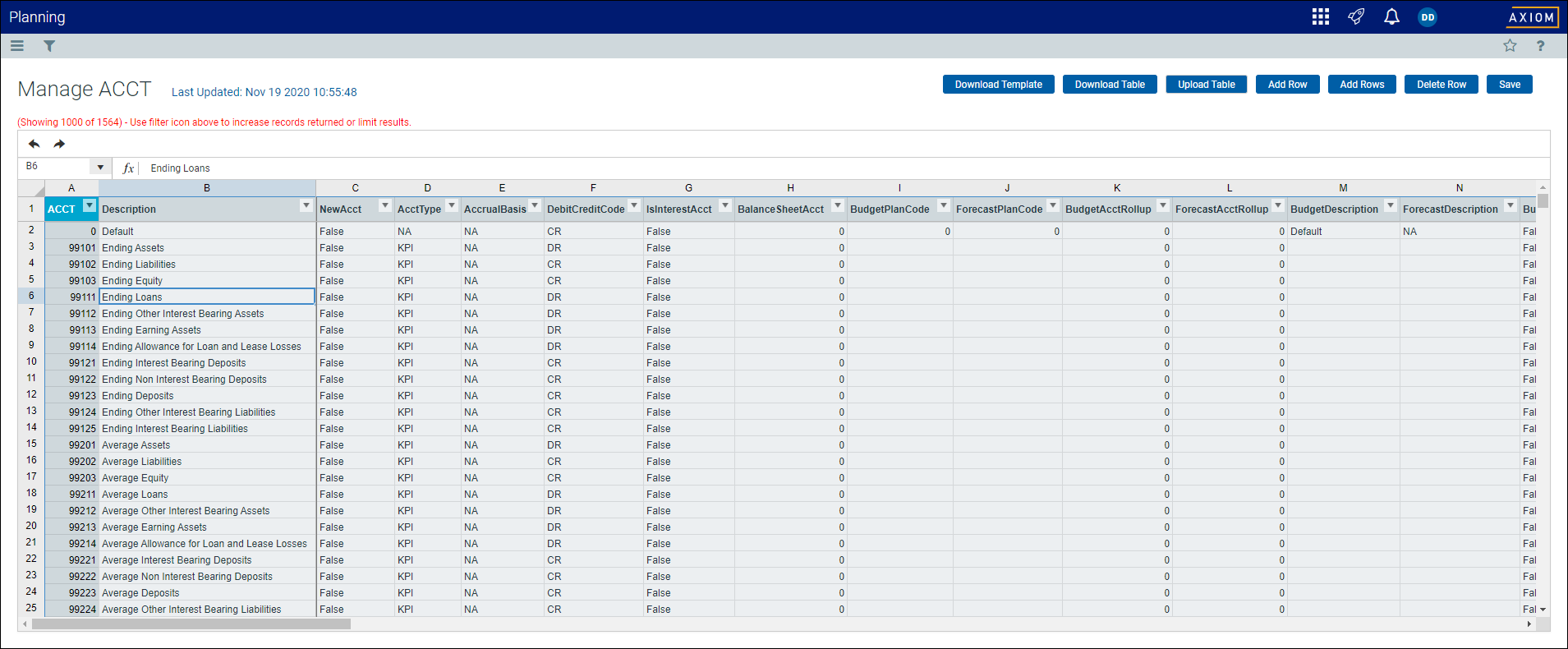
Task: Open AcctType column filter dropdown
Action: click(x=452, y=205)
